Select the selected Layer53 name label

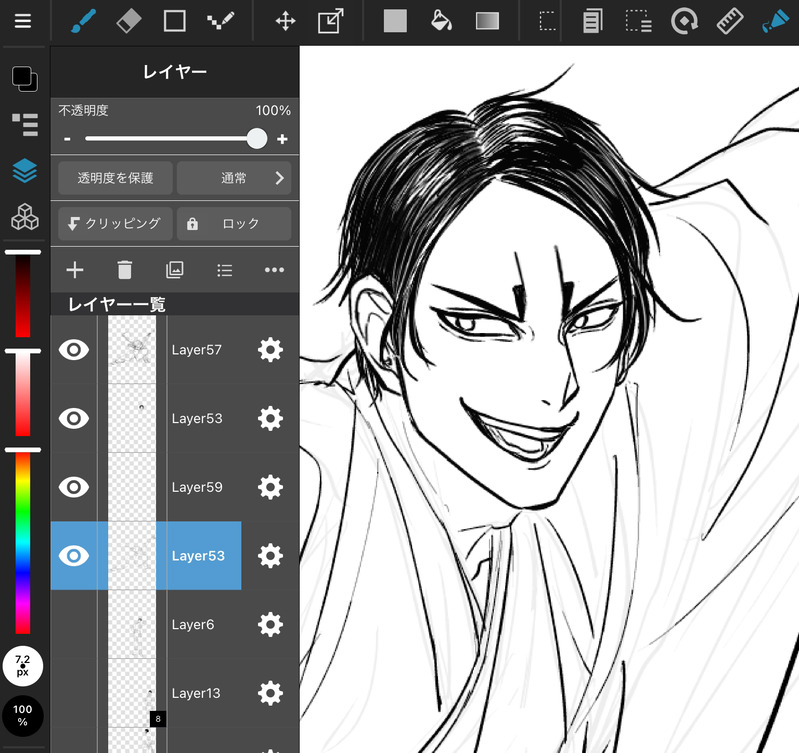(x=198, y=555)
